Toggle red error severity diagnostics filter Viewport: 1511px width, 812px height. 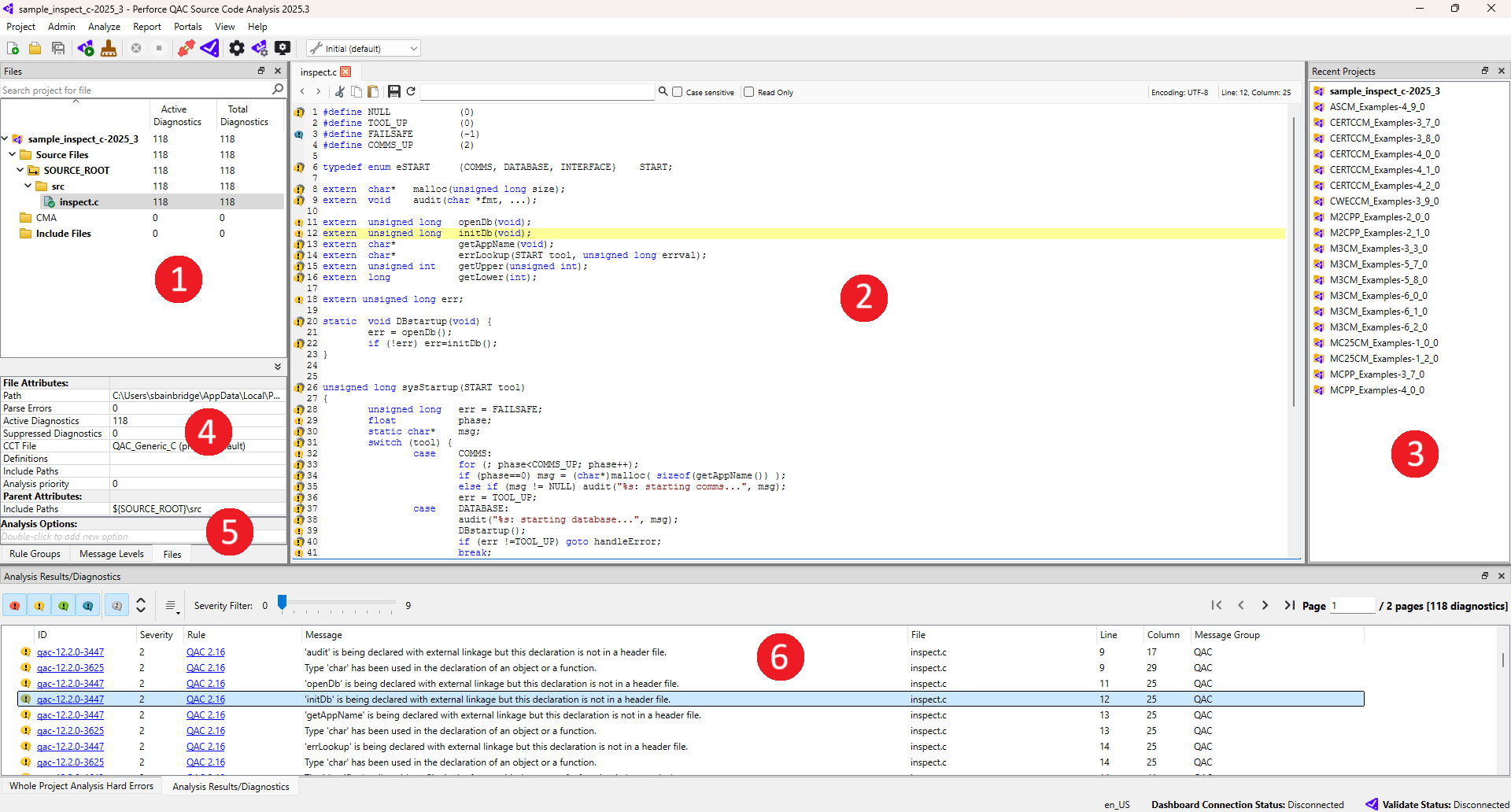[13, 605]
